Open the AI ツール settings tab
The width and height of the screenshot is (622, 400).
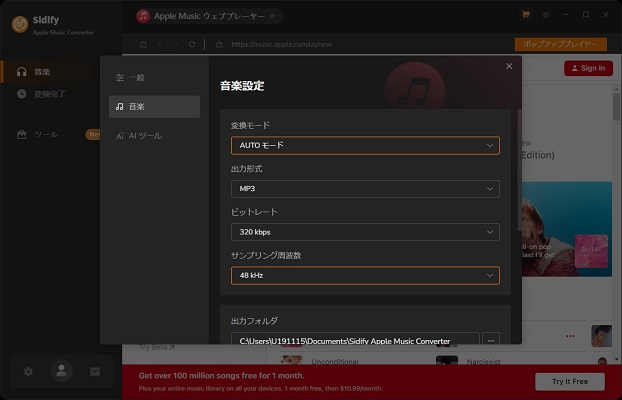pyautogui.click(x=154, y=136)
